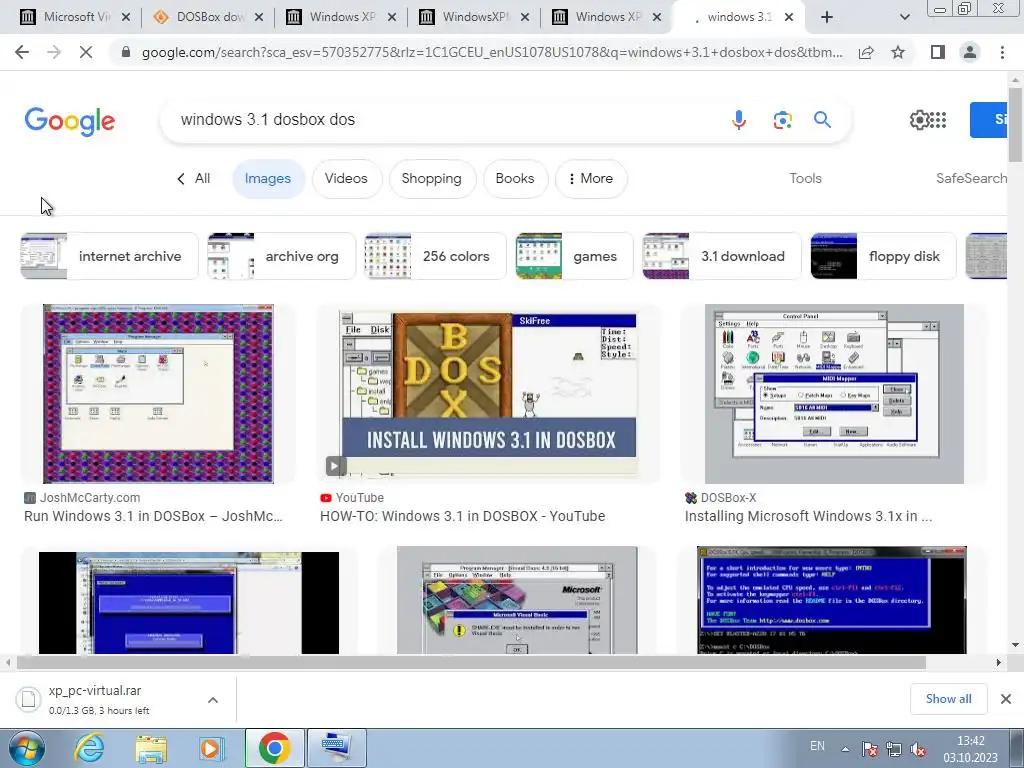This screenshot has height=768, width=1024.
Task: Refine search with 256 colors chip
Action: coord(436,256)
